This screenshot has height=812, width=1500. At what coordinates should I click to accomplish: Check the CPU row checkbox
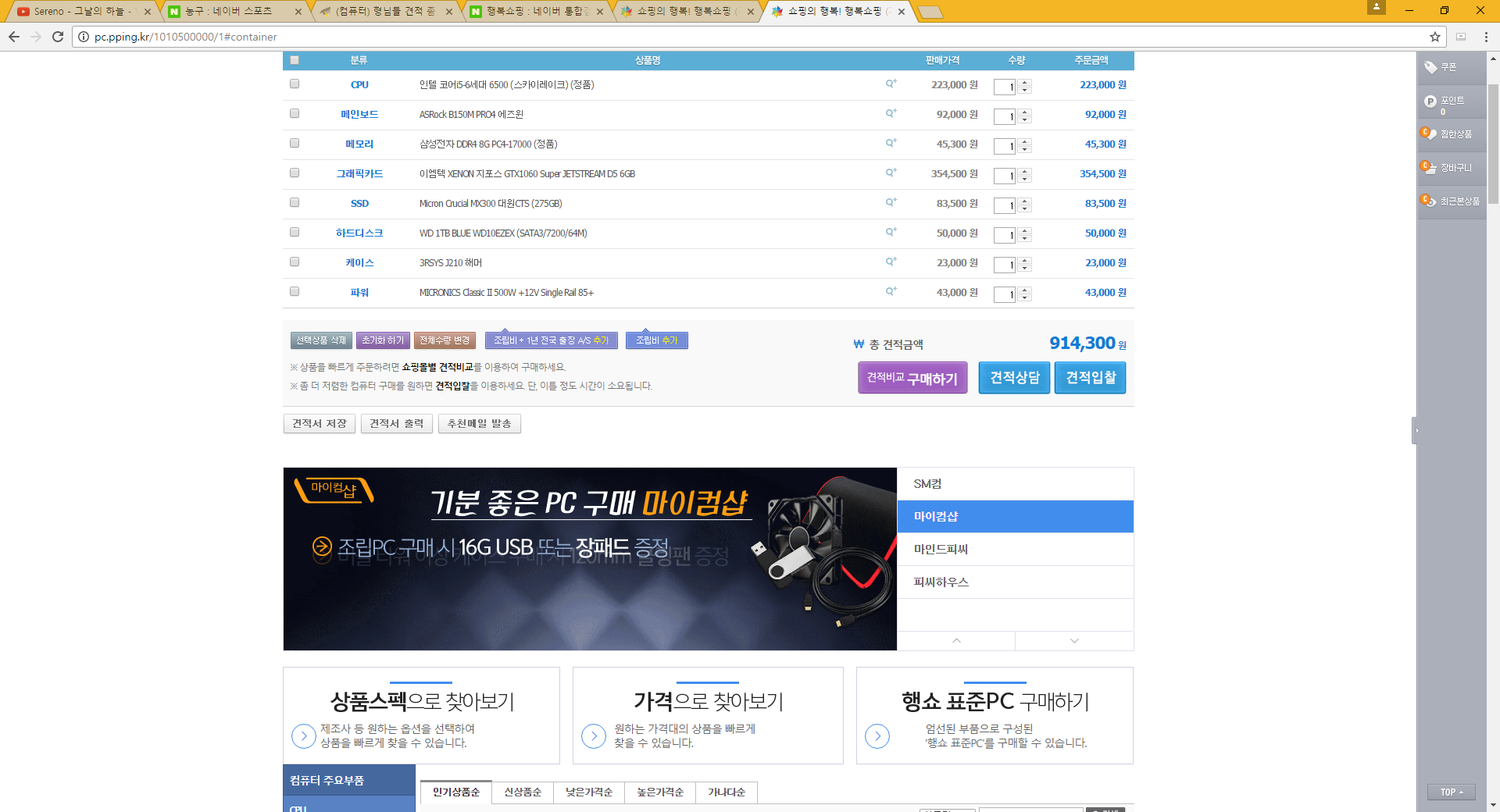[x=295, y=84]
